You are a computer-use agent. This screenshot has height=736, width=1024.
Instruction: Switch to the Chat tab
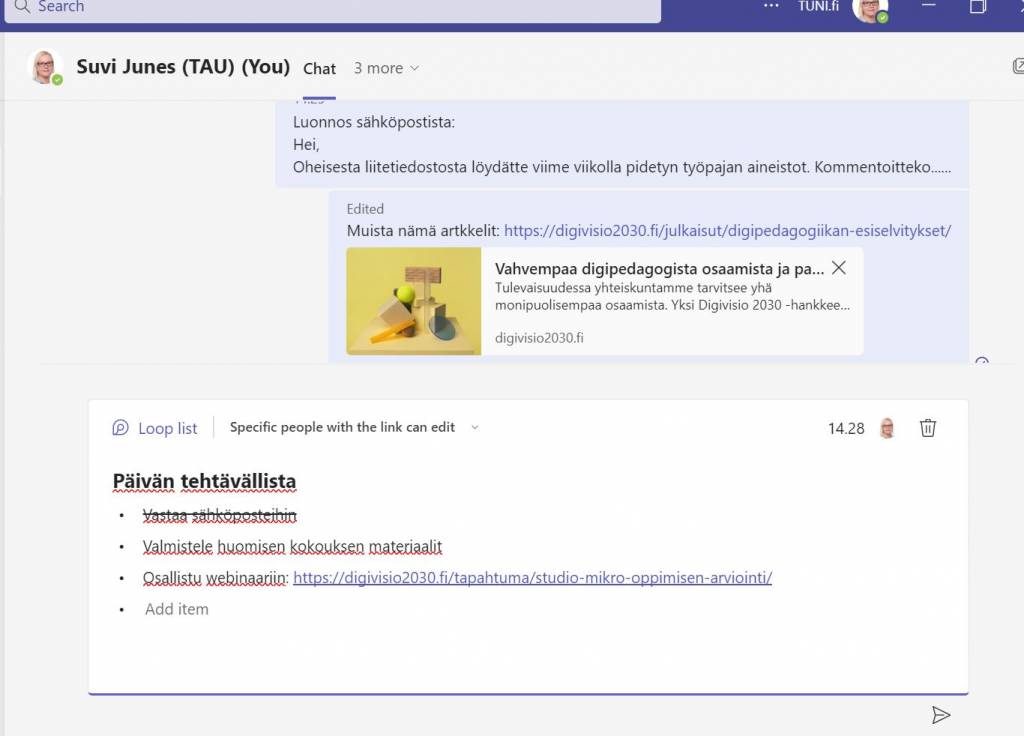coord(319,68)
